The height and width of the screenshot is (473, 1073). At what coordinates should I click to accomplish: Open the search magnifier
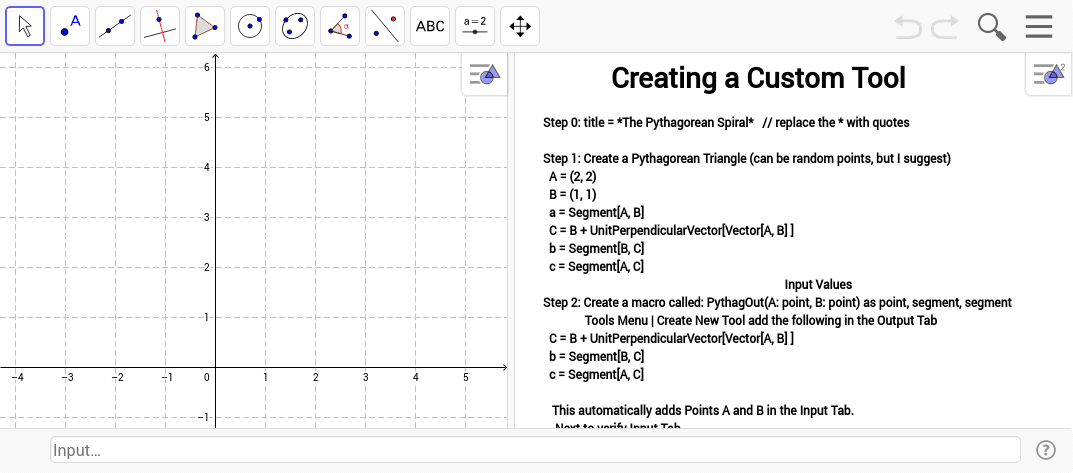click(x=991, y=27)
